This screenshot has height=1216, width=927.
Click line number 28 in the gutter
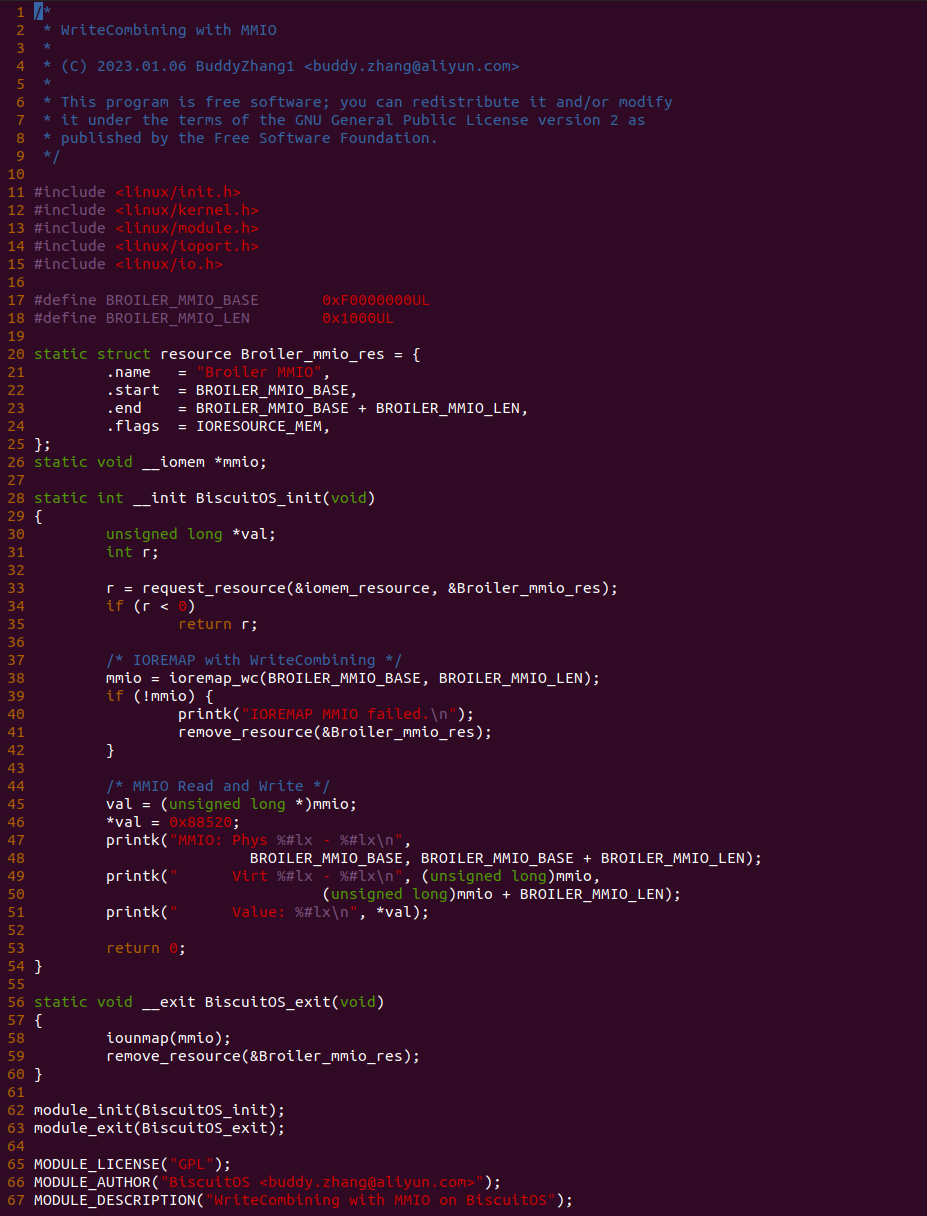point(15,498)
